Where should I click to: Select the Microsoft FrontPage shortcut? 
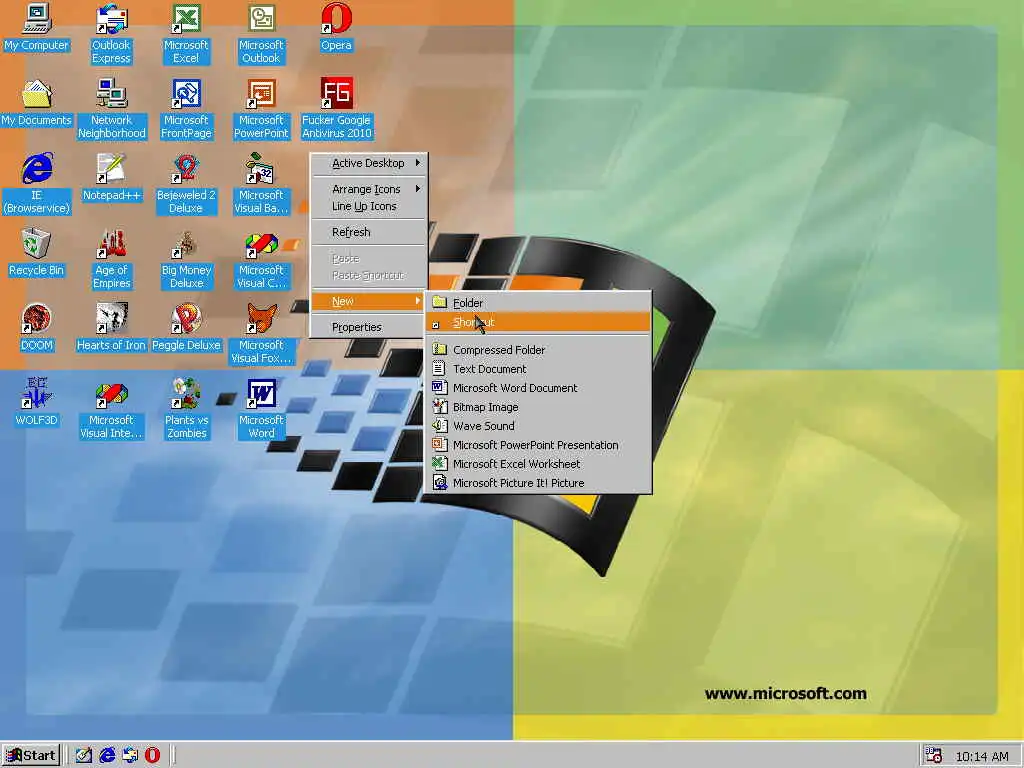click(186, 109)
